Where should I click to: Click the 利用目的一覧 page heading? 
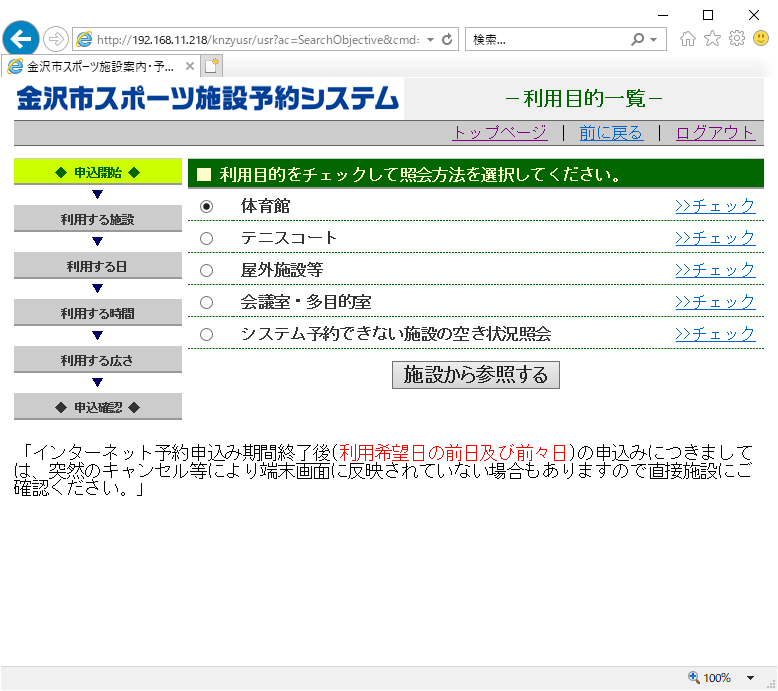(584, 99)
